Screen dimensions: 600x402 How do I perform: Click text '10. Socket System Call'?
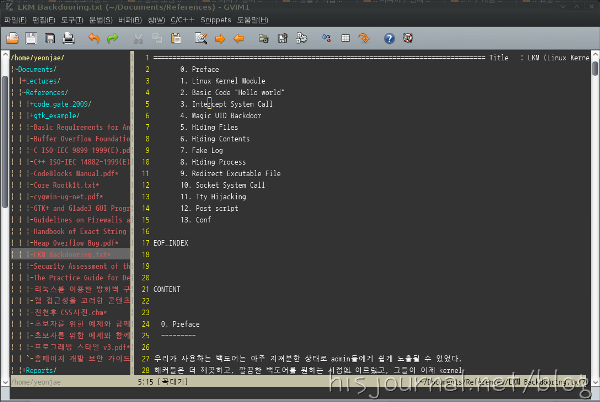pyautogui.click(x=223, y=185)
